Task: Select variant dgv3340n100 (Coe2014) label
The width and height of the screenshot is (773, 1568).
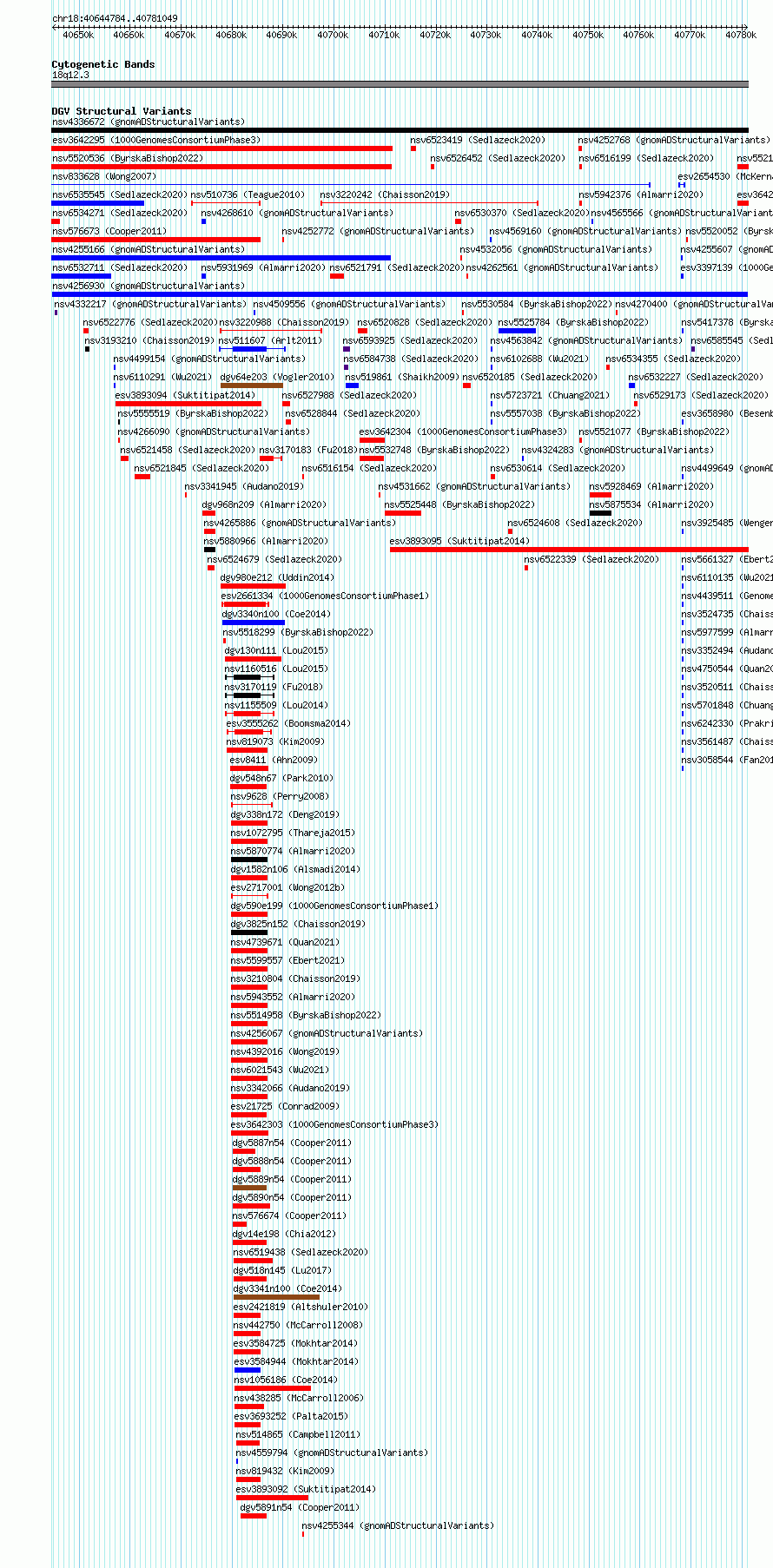Action: pyautogui.click(x=276, y=614)
